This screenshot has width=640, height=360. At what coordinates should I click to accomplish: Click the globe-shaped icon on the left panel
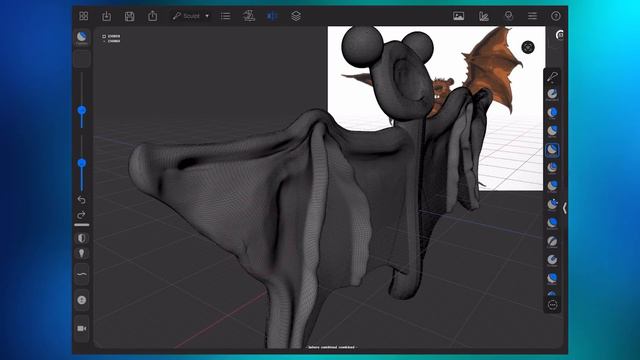82,300
